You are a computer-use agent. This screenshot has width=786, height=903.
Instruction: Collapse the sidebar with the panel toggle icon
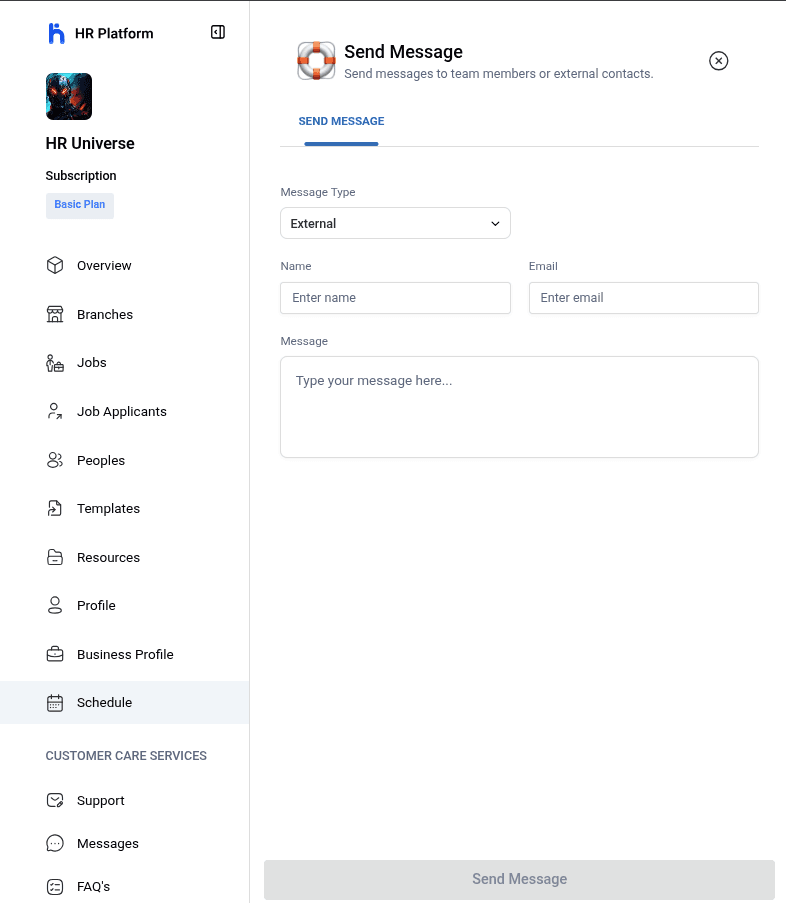218,33
